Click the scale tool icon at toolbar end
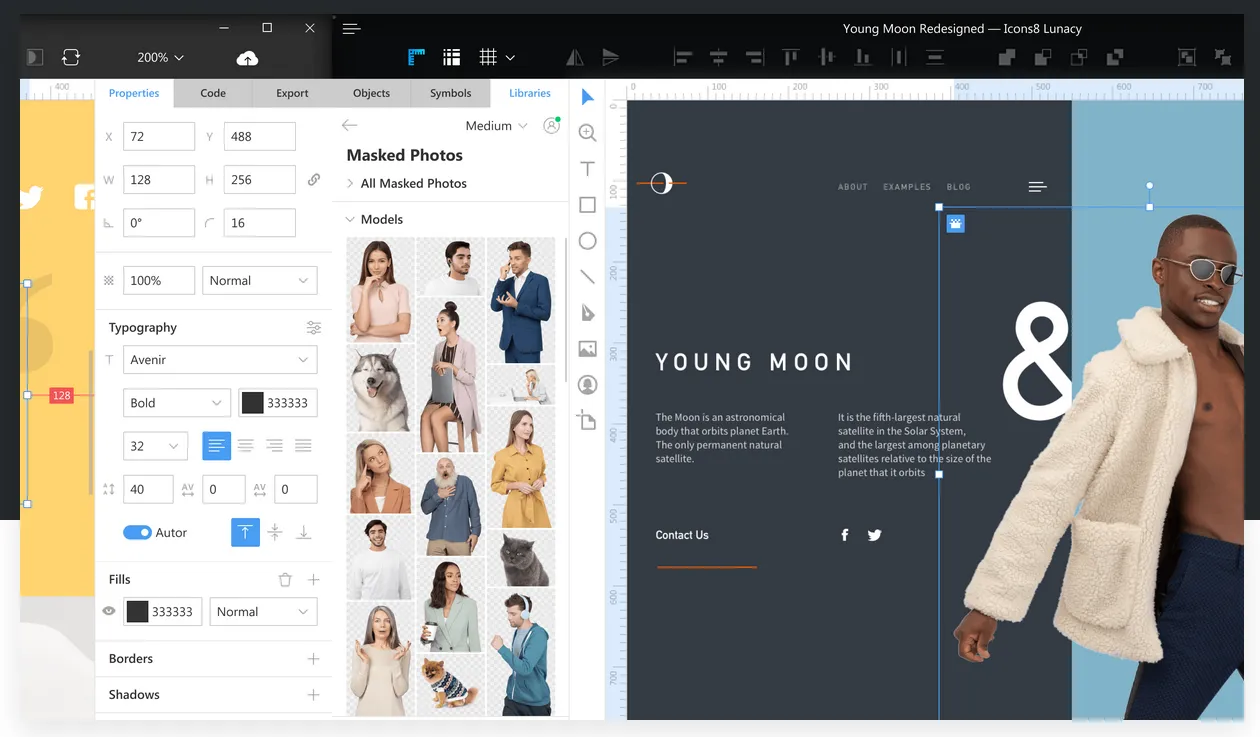Screen dimensions: 1260x737 click(1222, 58)
